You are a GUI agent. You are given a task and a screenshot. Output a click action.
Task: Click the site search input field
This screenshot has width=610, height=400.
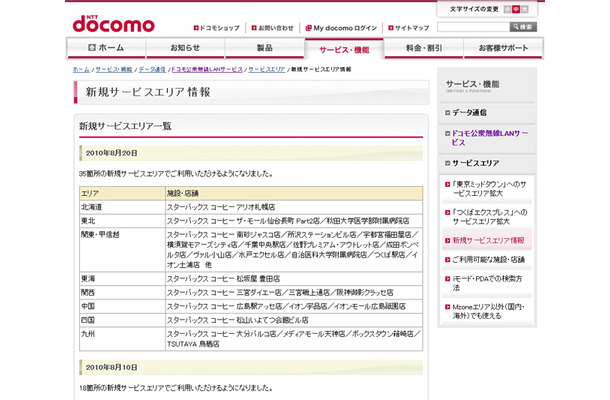tap(473, 27)
